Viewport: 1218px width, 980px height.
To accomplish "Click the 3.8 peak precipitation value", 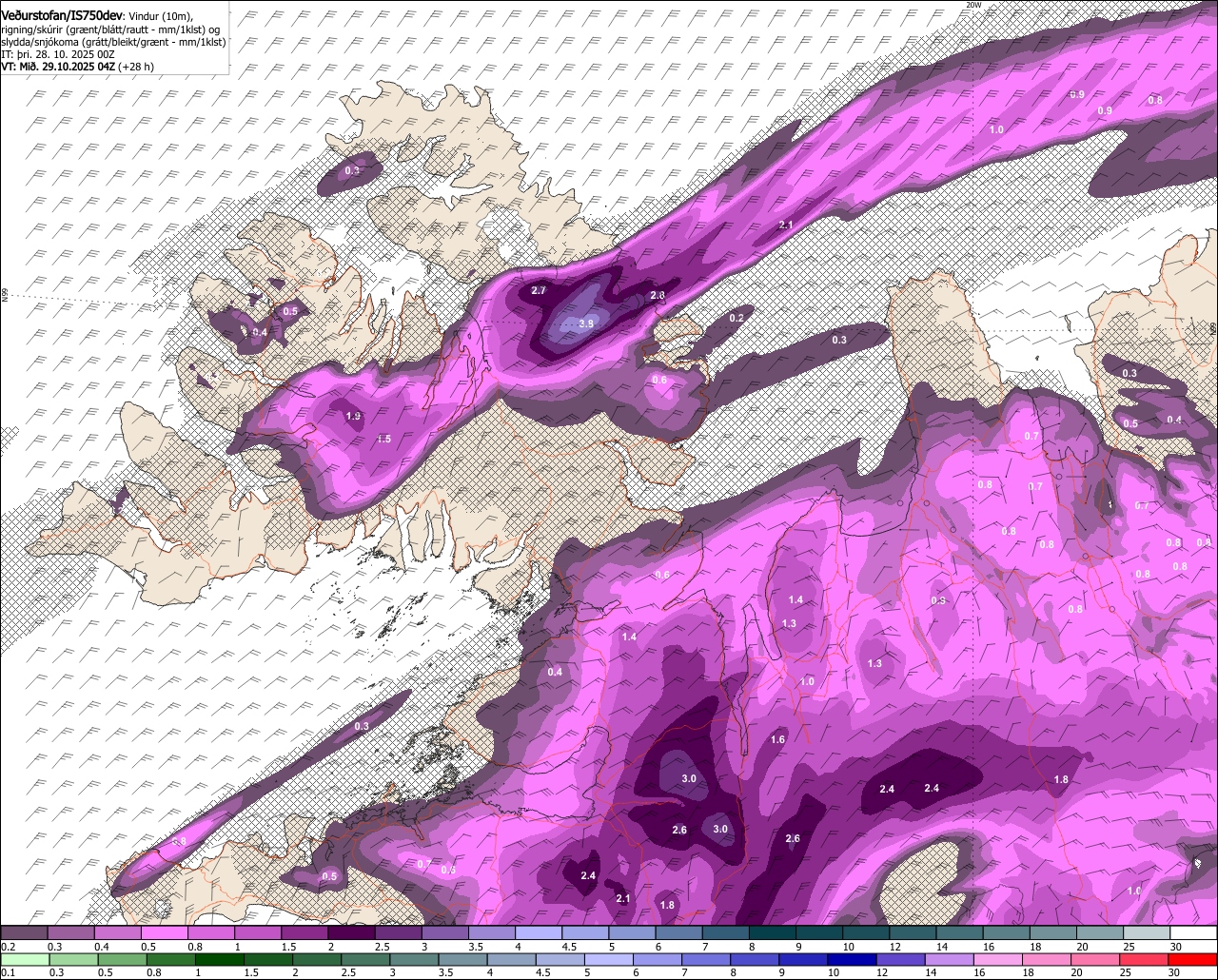I will 586,324.
